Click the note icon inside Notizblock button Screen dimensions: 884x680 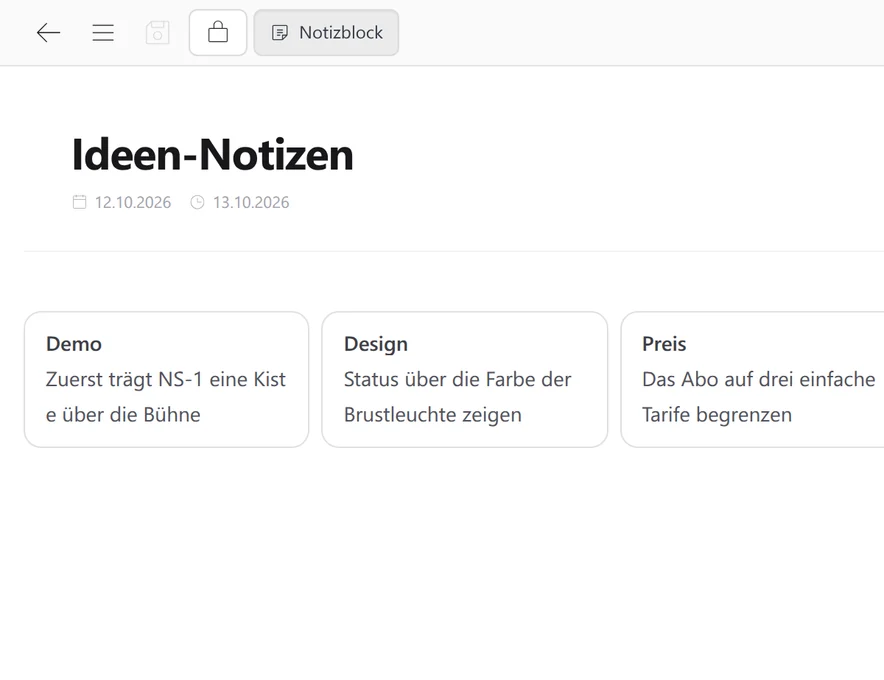pyautogui.click(x=280, y=33)
